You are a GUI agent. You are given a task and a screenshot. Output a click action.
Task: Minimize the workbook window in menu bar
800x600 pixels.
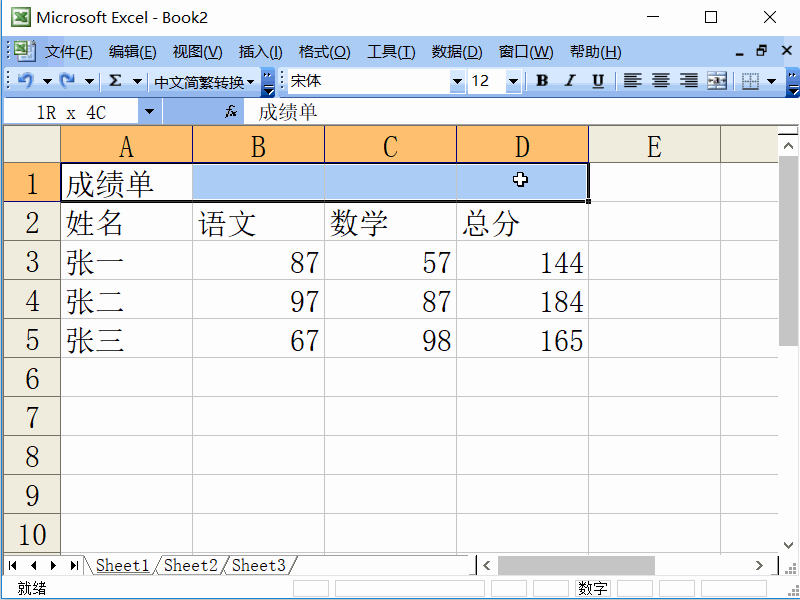740,52
